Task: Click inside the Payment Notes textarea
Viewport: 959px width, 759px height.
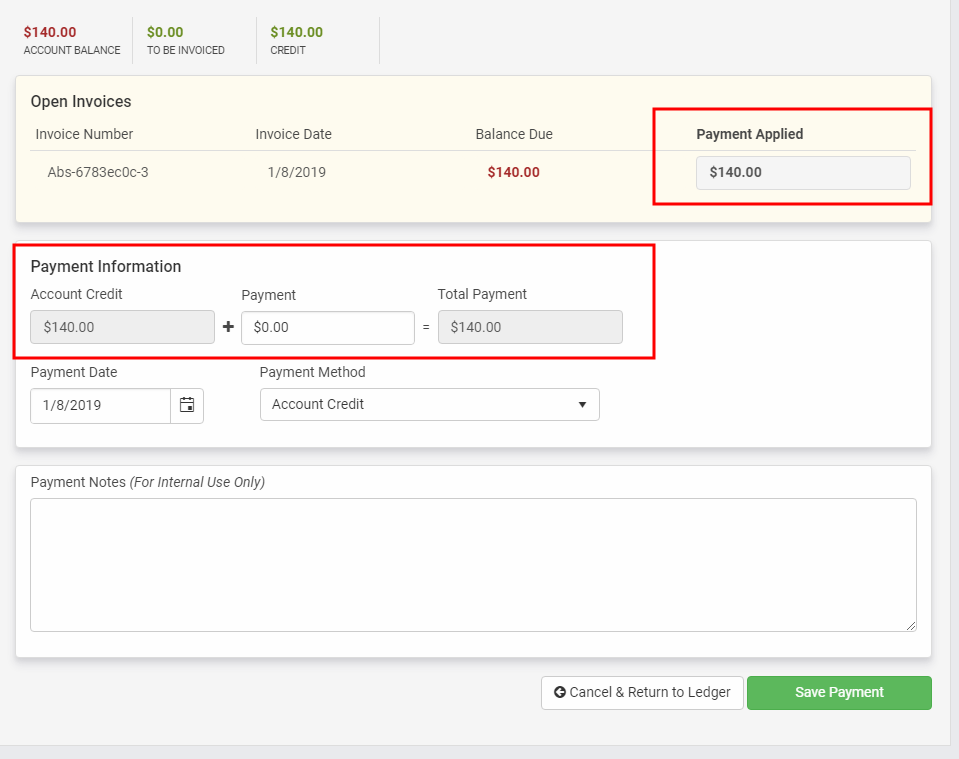Action: click(x=473, y=563)
